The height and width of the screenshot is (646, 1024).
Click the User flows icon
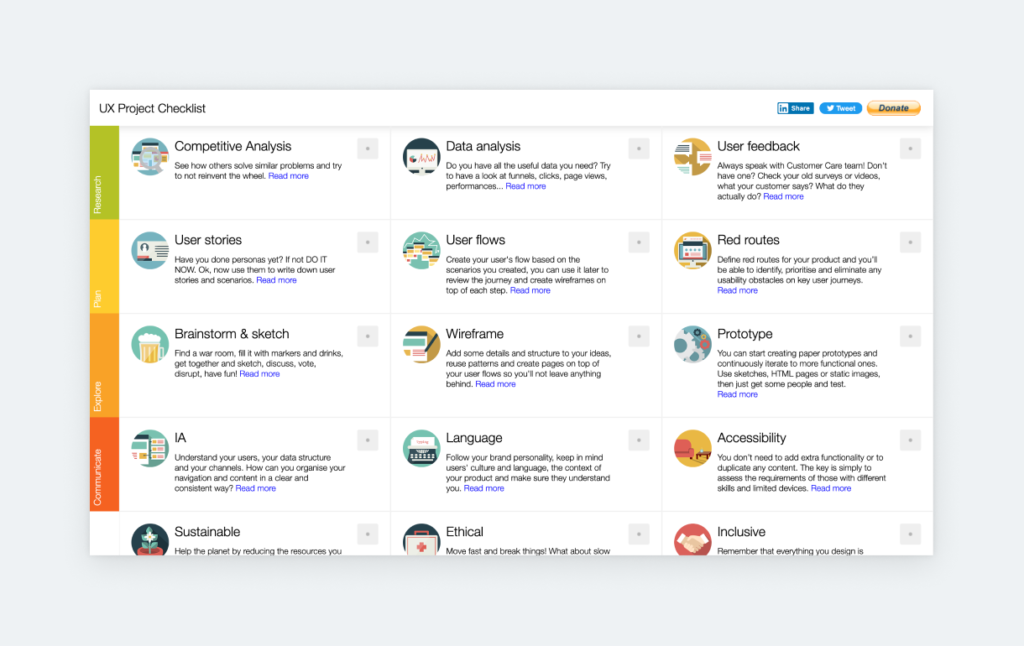(x=421, y=250)
